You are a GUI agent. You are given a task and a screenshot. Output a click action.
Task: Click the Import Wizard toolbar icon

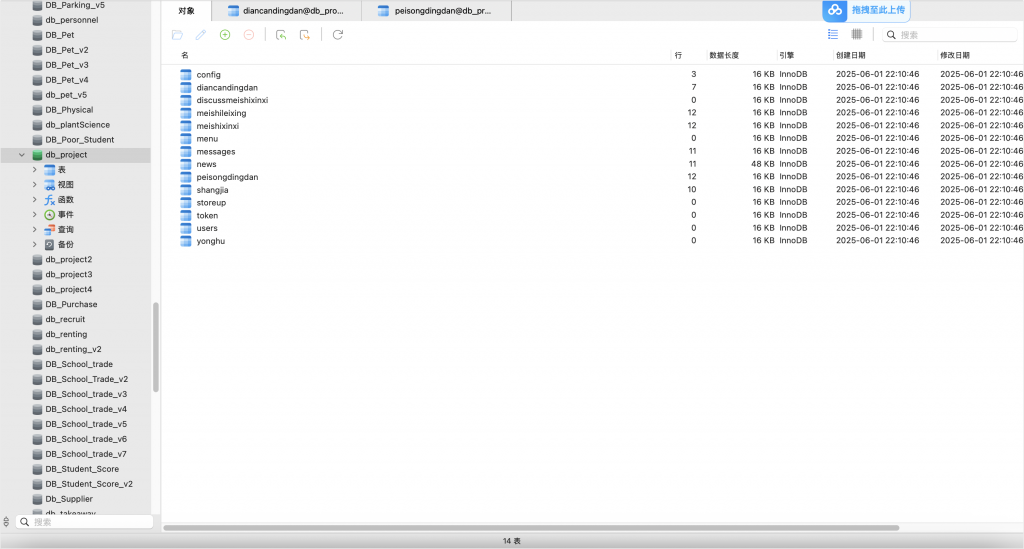coord(281,35)
